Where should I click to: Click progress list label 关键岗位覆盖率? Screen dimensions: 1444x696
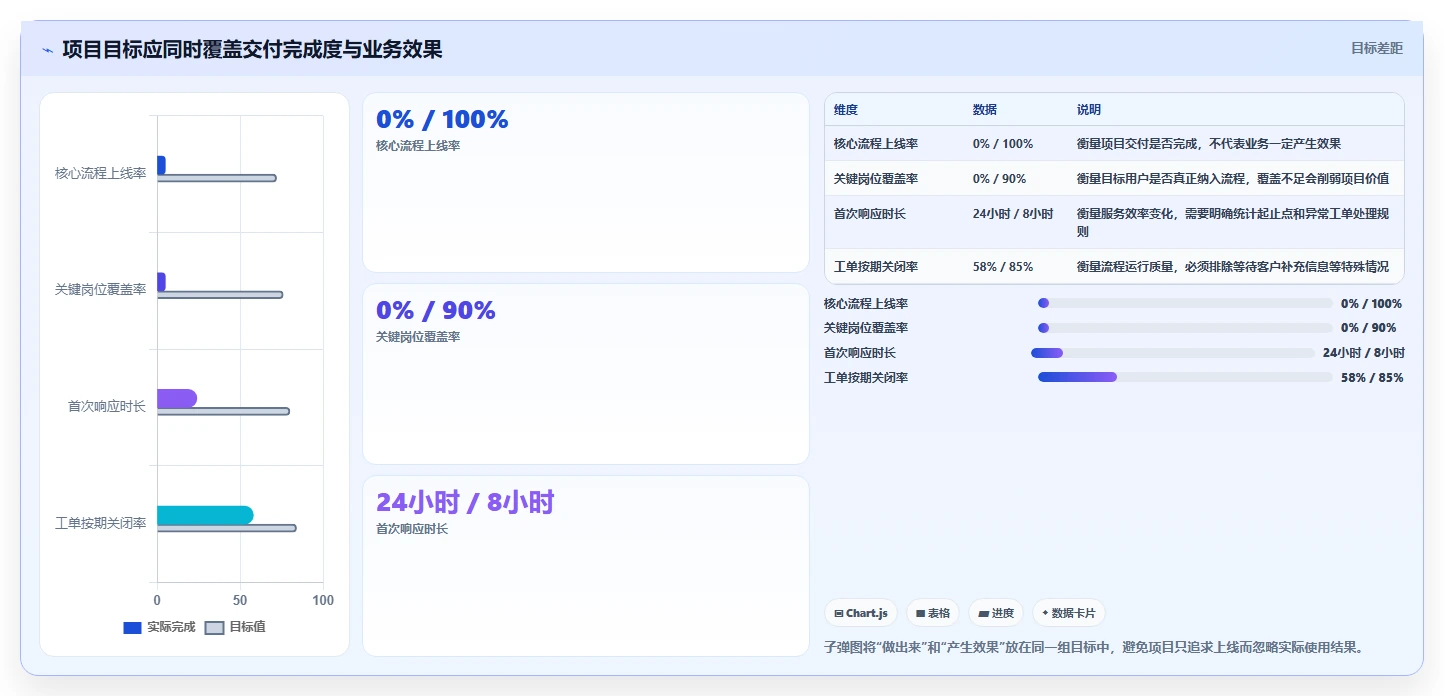click(866, 328)
